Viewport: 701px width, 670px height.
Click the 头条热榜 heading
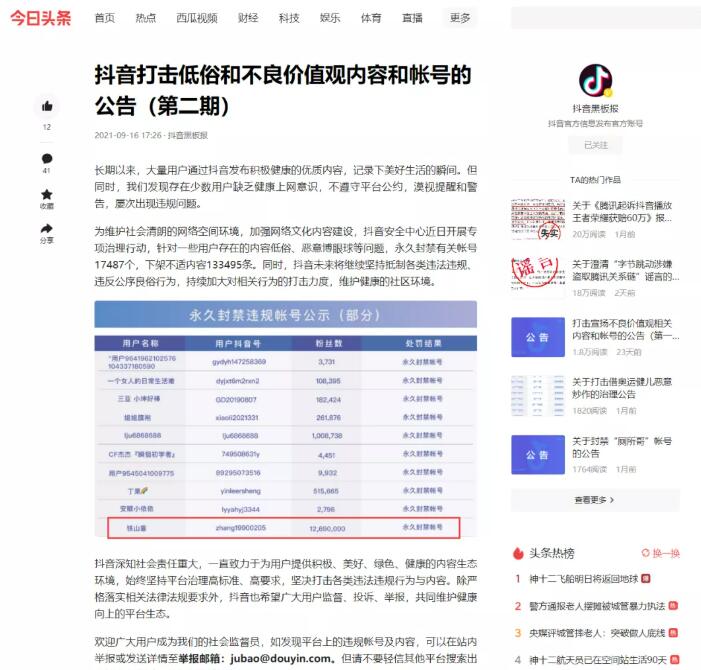[552, 553]
